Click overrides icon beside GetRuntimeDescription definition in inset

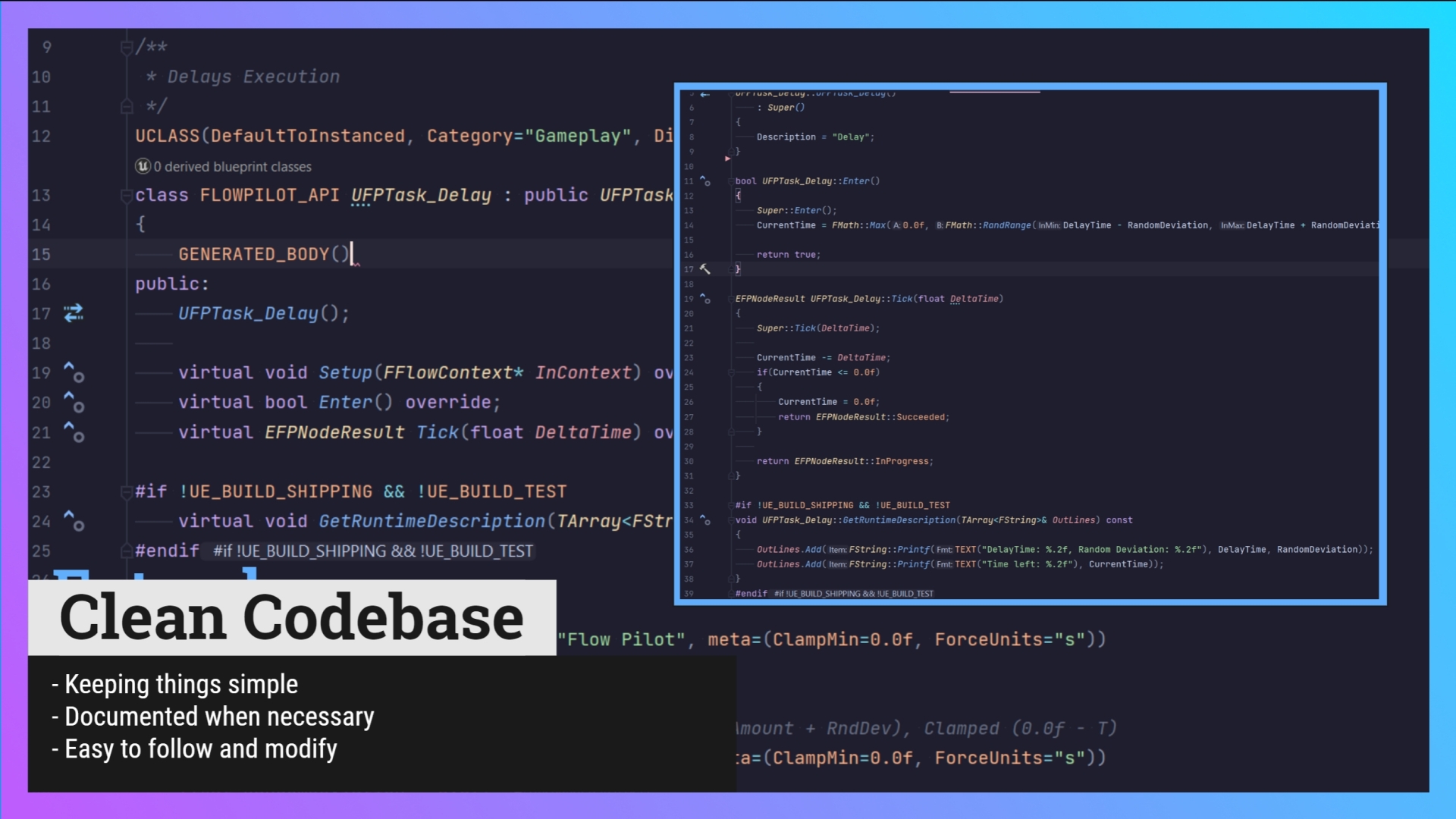point(705,520)
